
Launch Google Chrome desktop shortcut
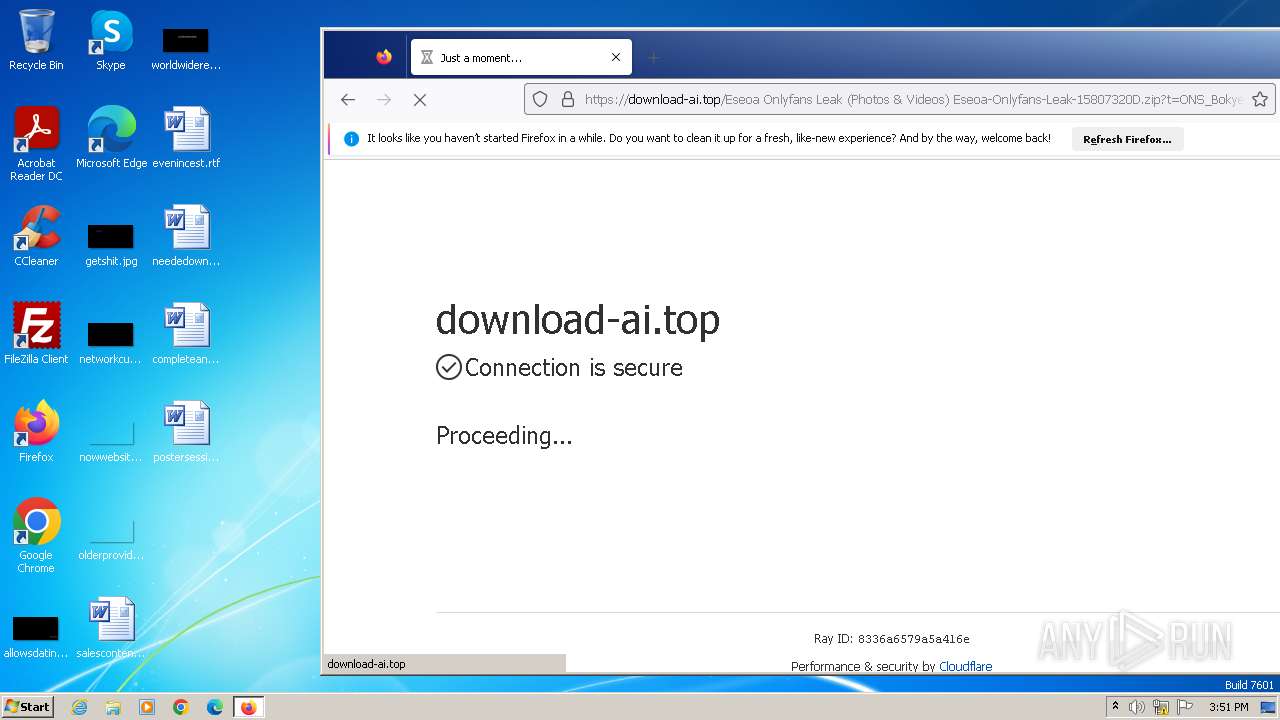click(36, 535)
